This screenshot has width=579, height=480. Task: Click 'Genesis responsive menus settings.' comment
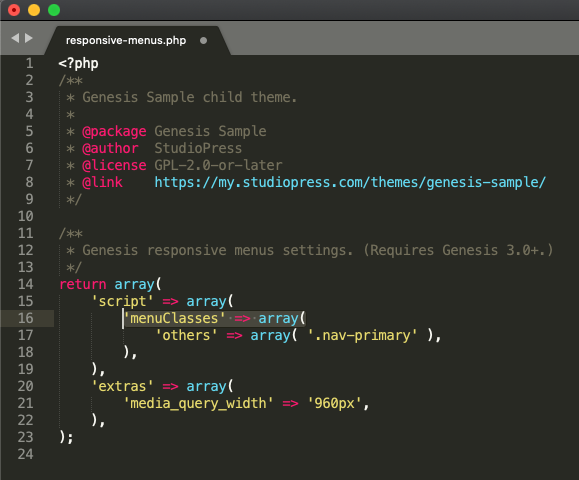pos(217,251)
